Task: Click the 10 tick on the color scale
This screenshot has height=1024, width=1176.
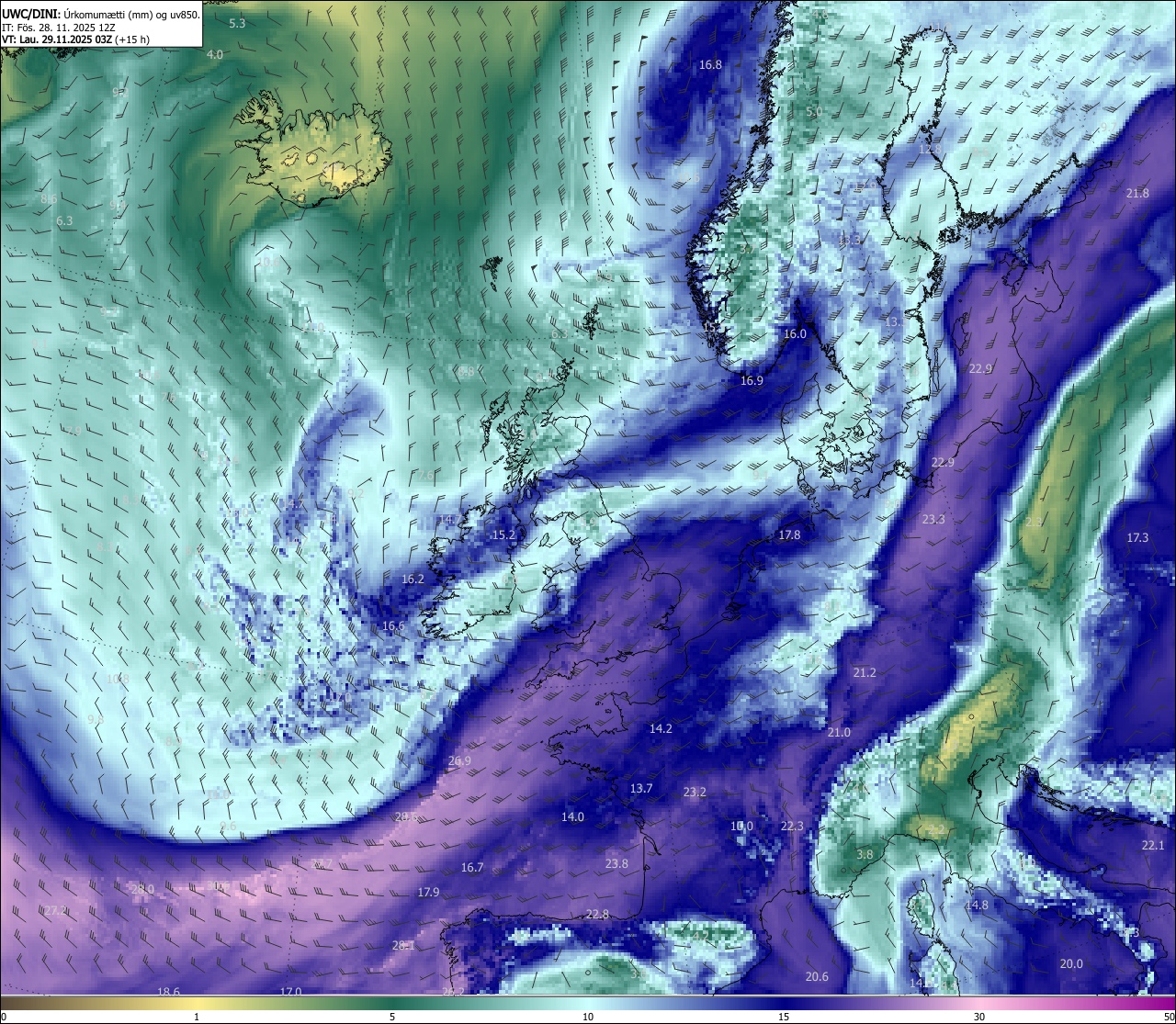Action: (x=588, y=1017)
